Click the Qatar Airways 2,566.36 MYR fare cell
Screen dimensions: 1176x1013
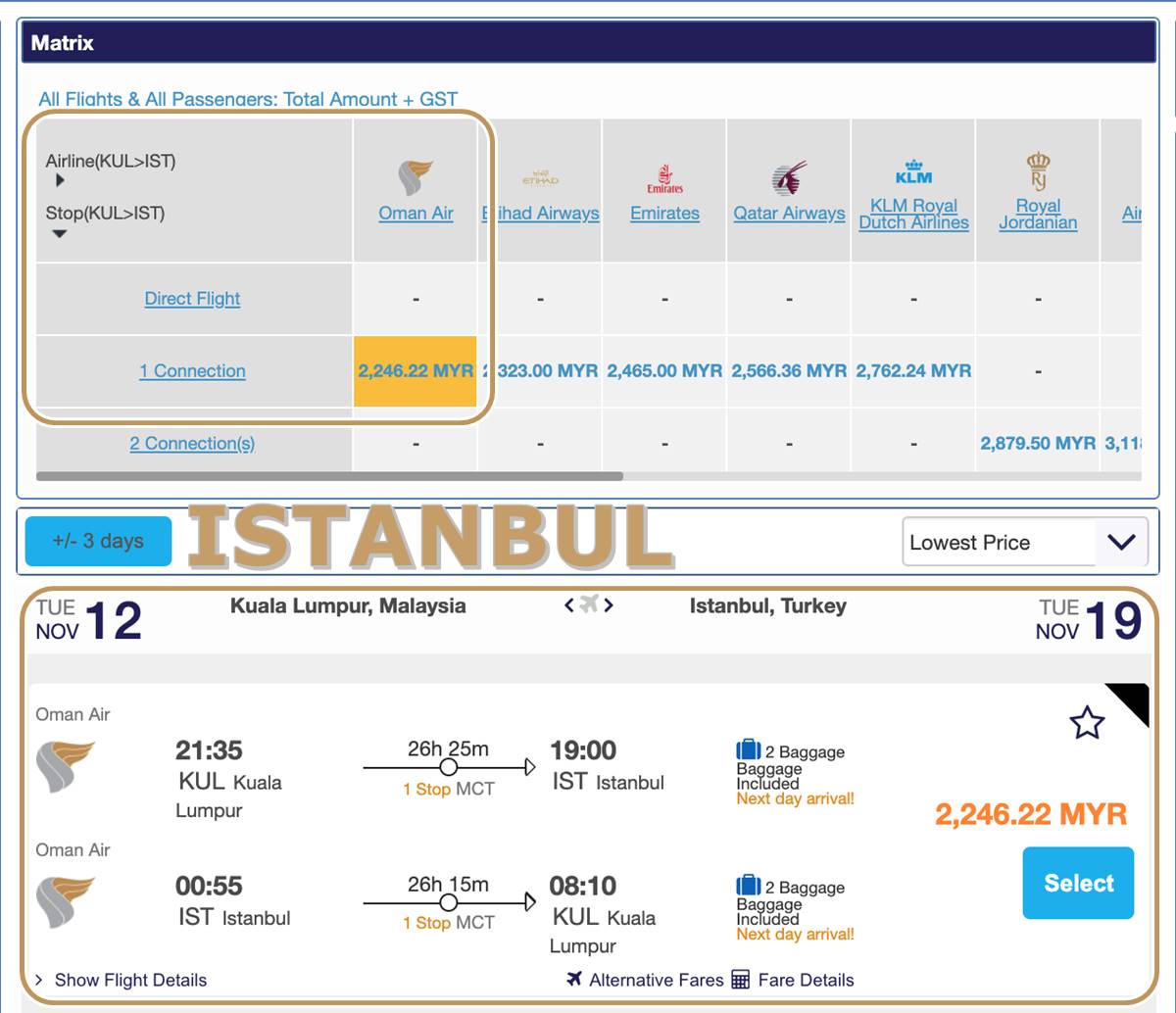(x=789, y=371)
